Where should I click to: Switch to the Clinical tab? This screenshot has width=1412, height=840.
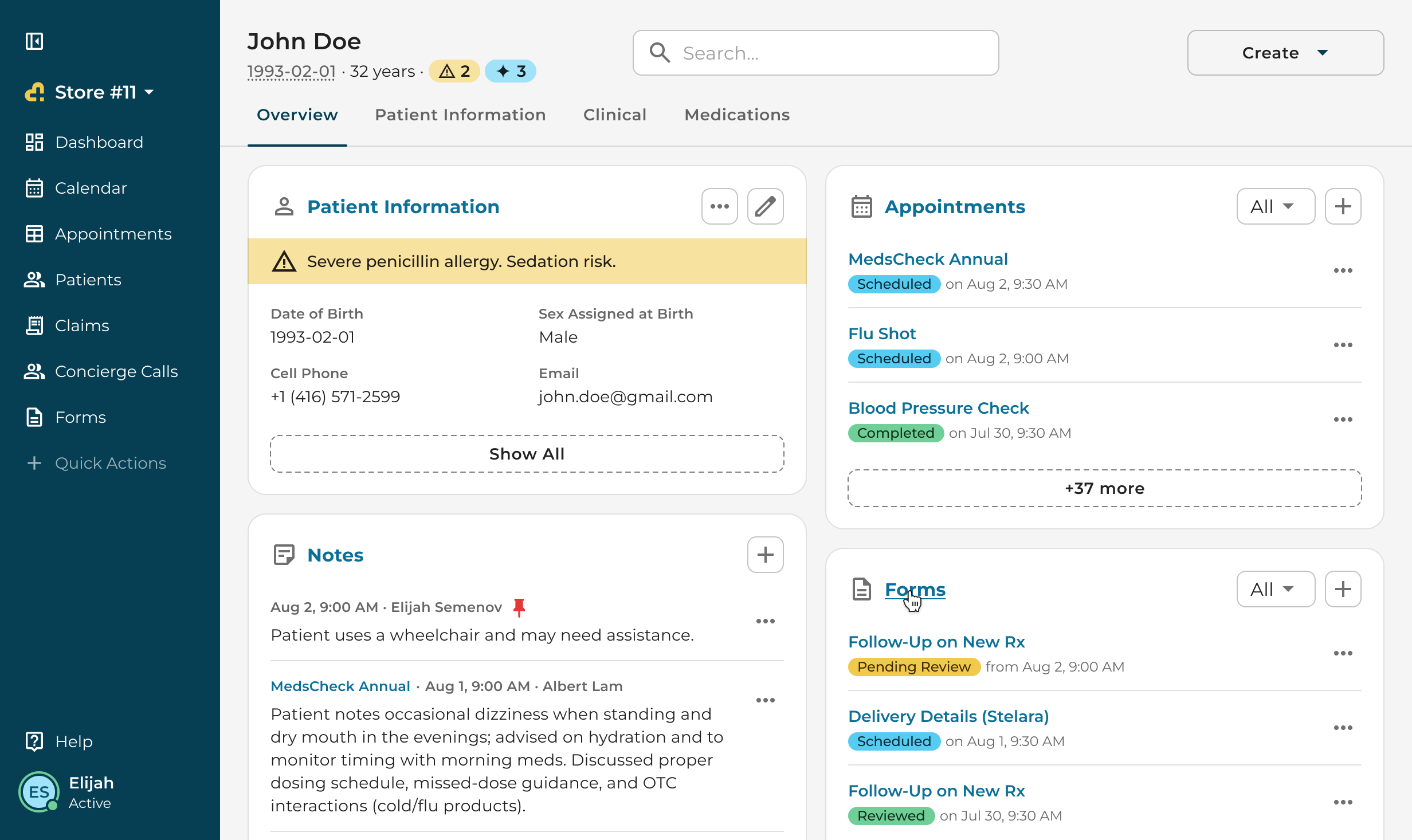pos(614,115)
